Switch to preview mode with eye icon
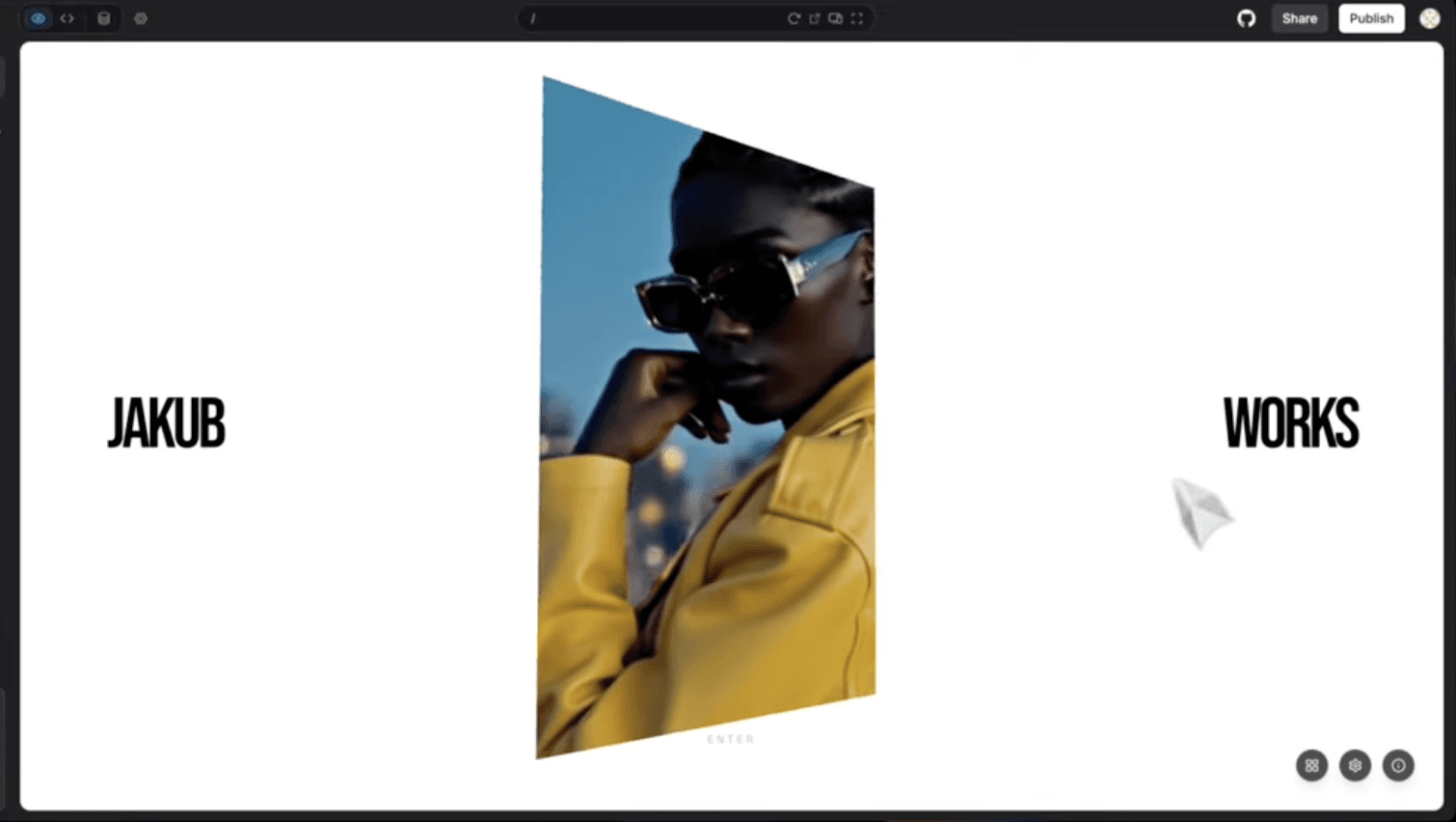 coord(39,18)
